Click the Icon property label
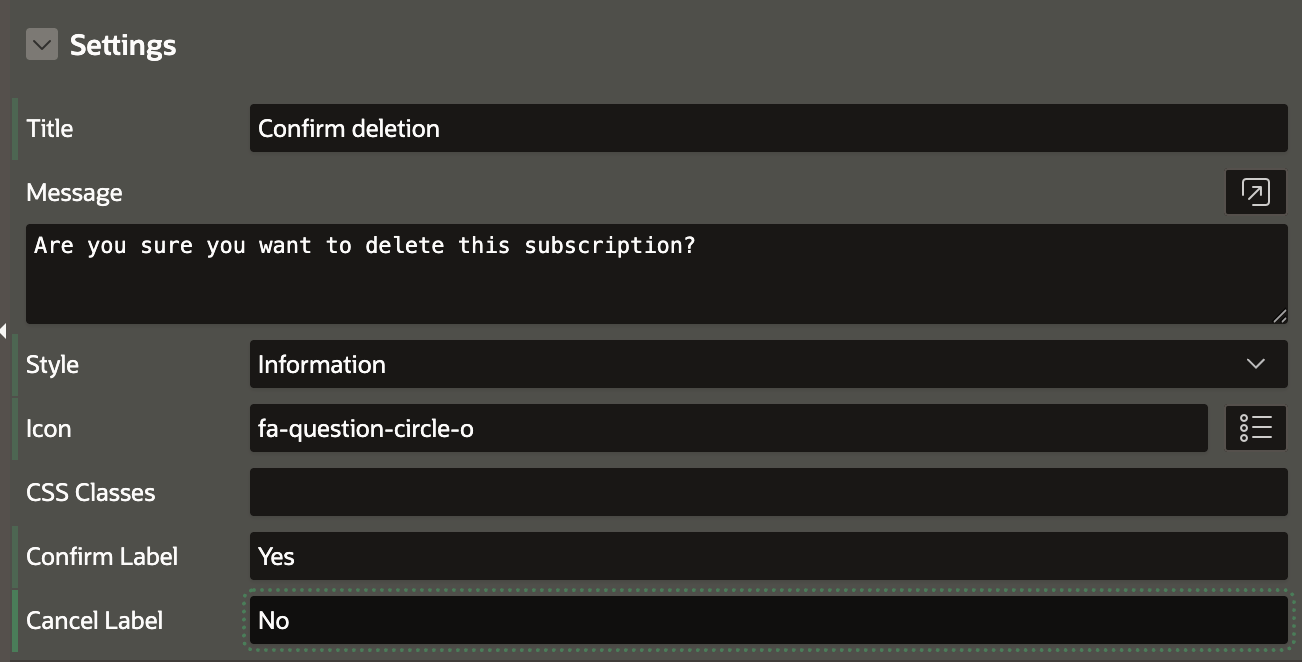Viewport: 1302px width, 662px height. tap(49, 428)
